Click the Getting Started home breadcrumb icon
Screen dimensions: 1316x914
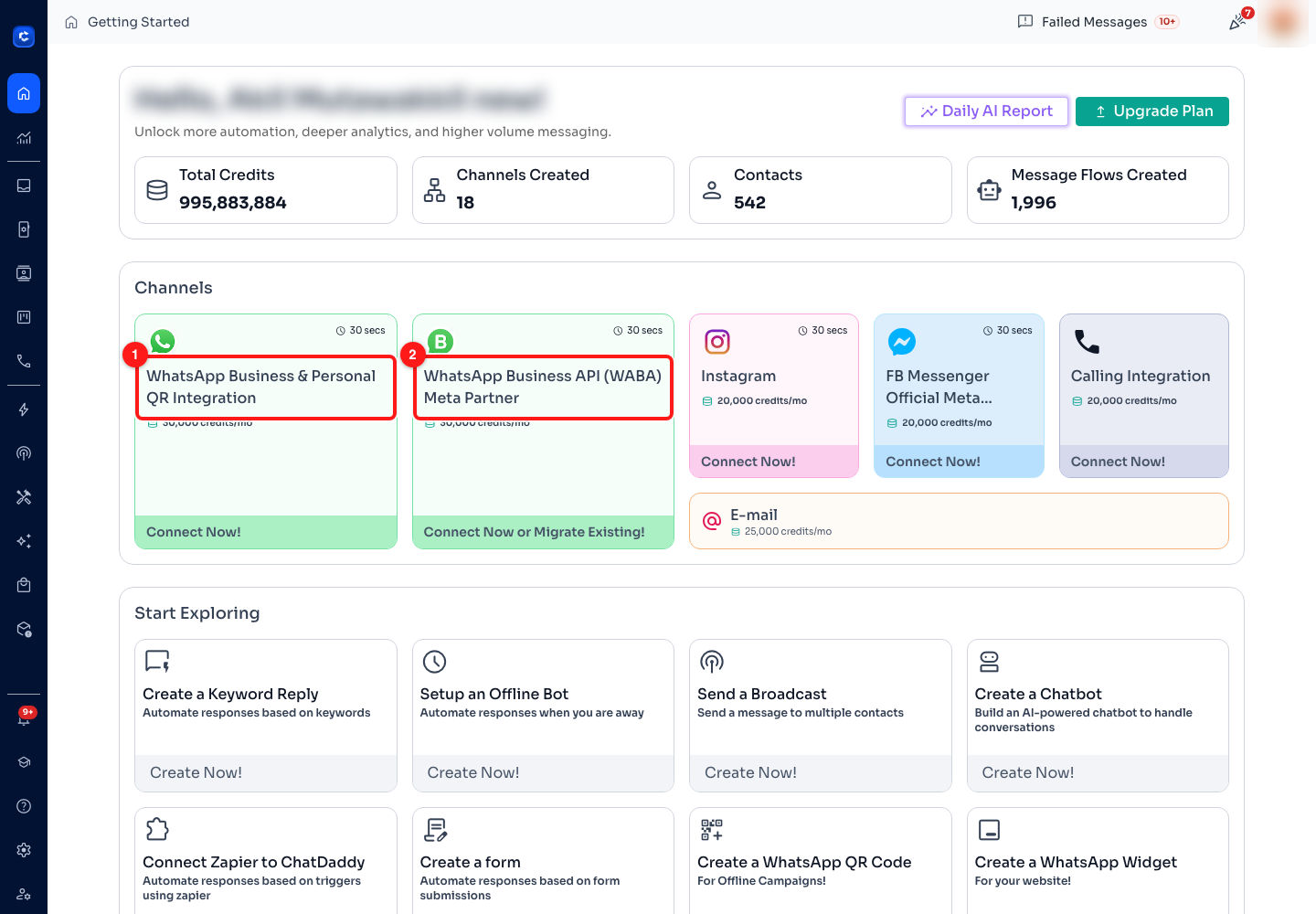[71, 22]
